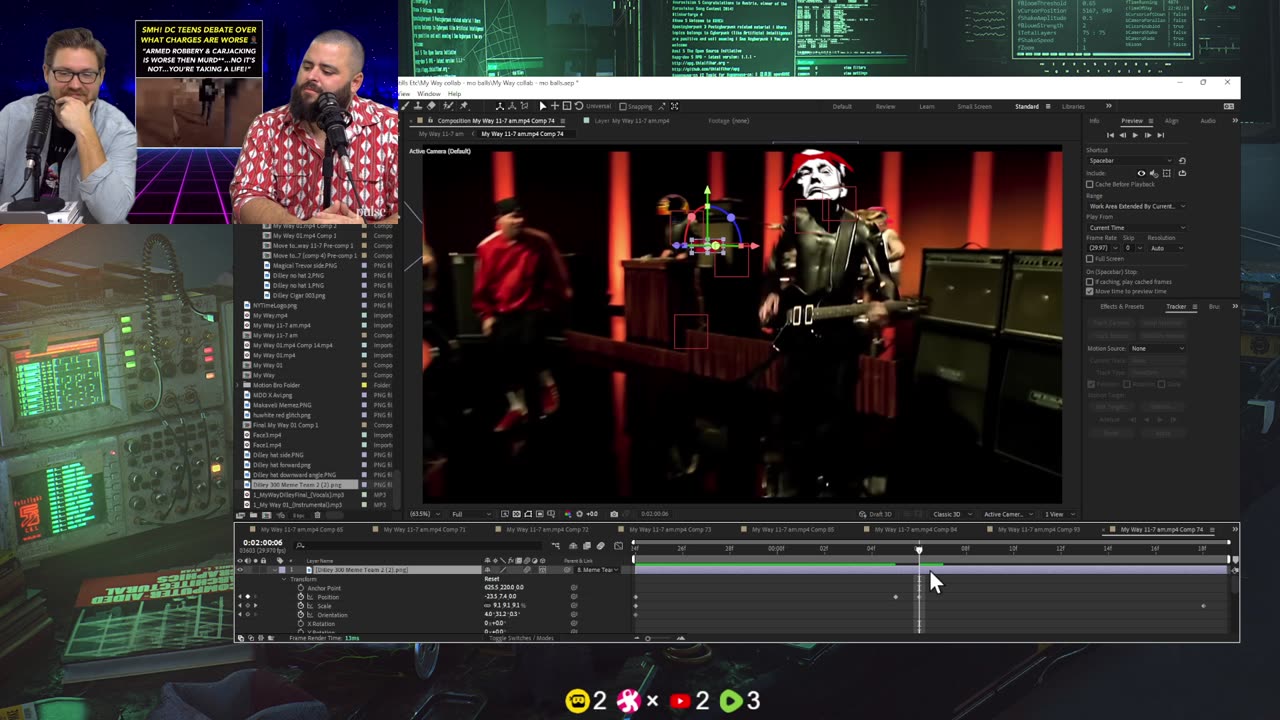Viewport: 1280px width, 720px height.
Task: Click the Composition Mini-Flowchart icon in timeline
Action: click(556, 546)
